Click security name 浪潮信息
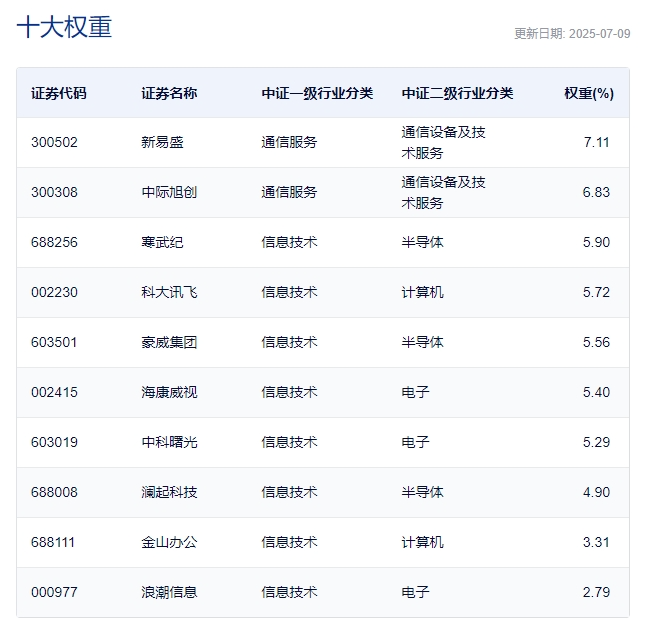 169,592
